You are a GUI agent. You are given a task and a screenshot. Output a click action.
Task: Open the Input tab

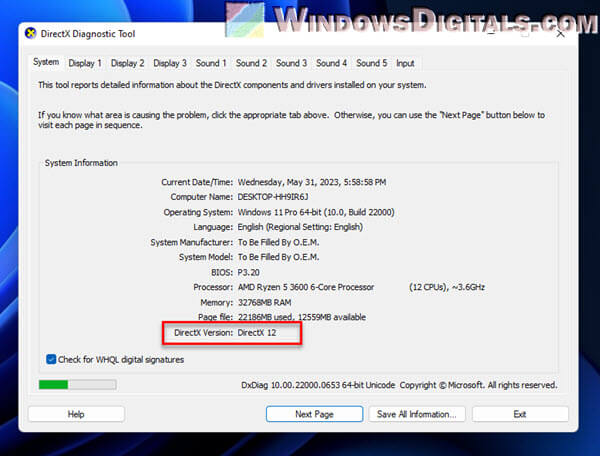coord(405,63)
